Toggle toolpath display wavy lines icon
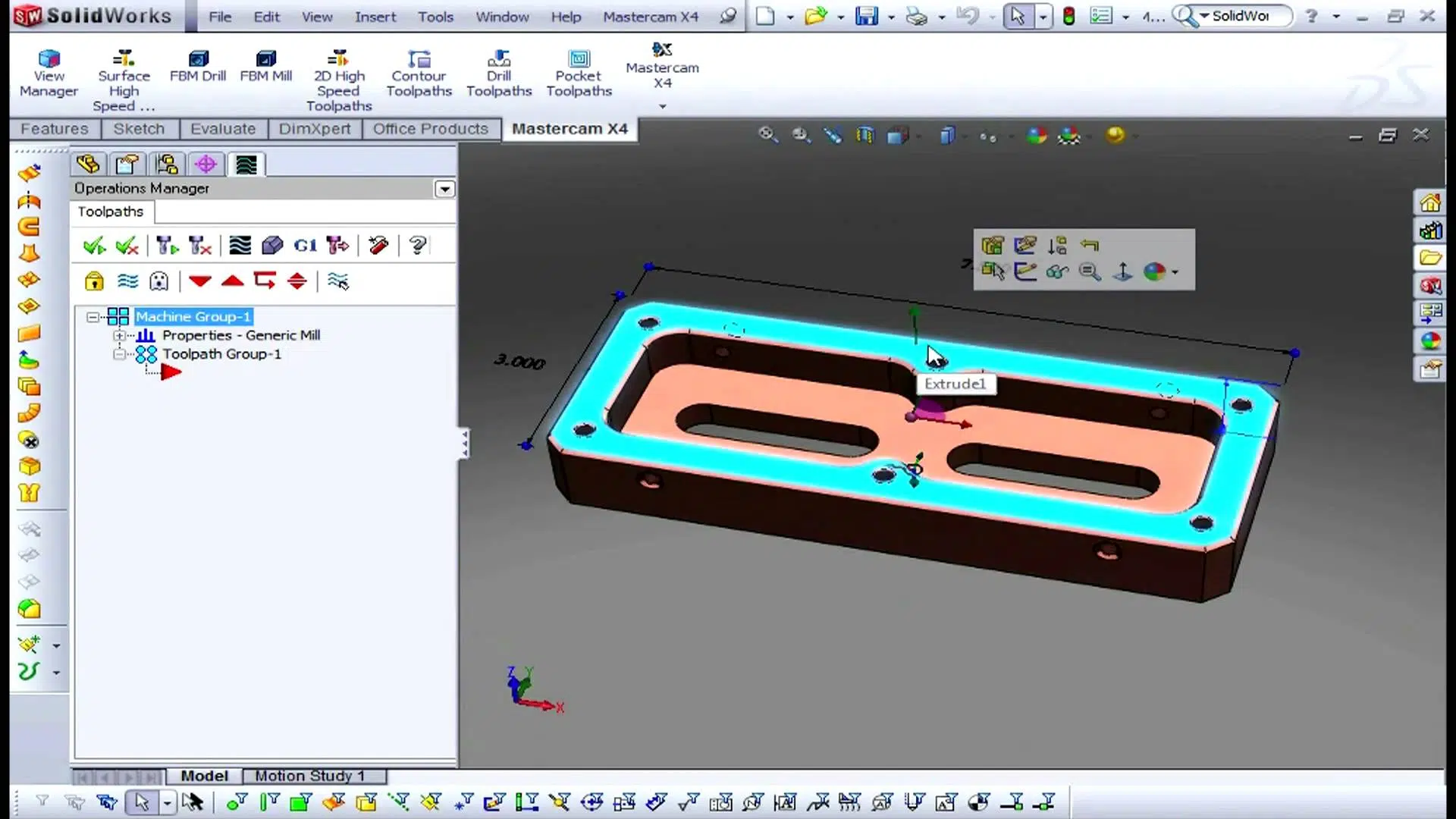Image resolution: width=1456 pixels, height=819 pixels. 127,281
